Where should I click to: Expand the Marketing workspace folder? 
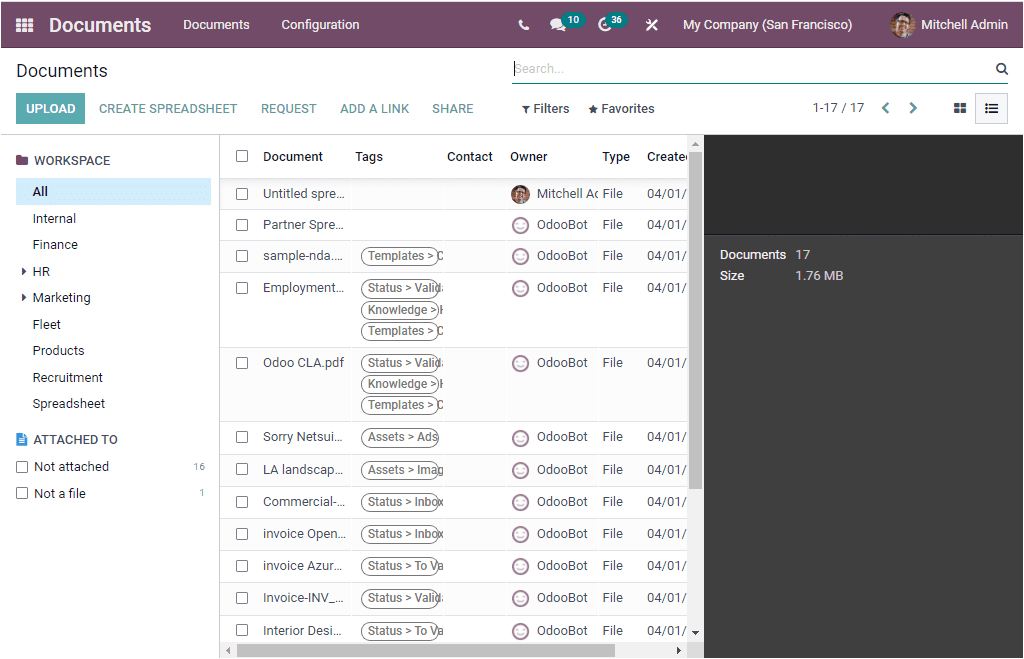(24, 297)
